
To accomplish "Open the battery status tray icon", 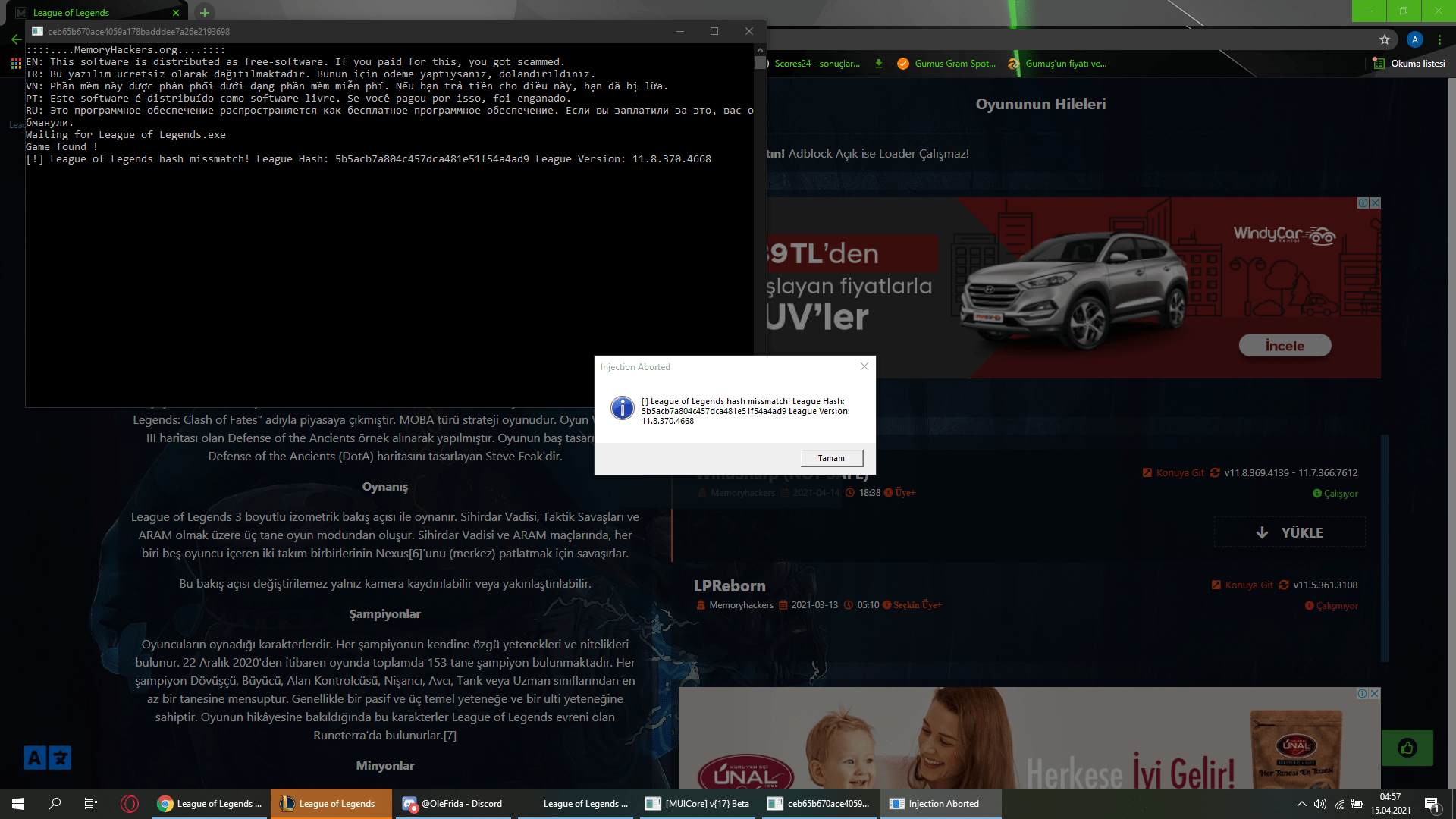I will (x=1357, y=804).
